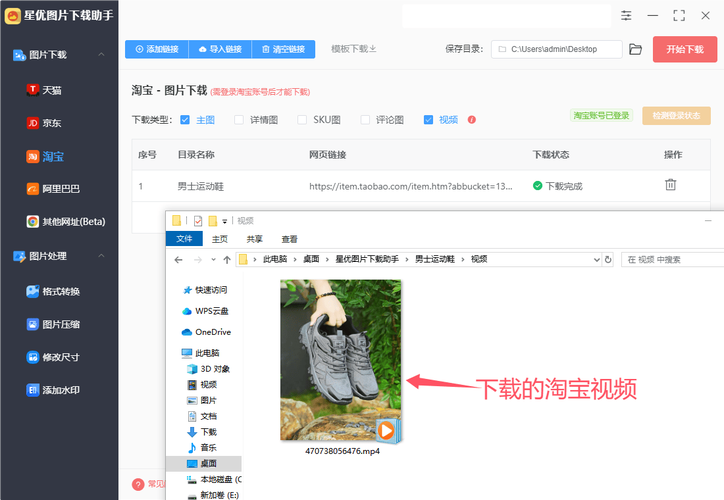Enable the SKU图 checkbox

(302, 120)
